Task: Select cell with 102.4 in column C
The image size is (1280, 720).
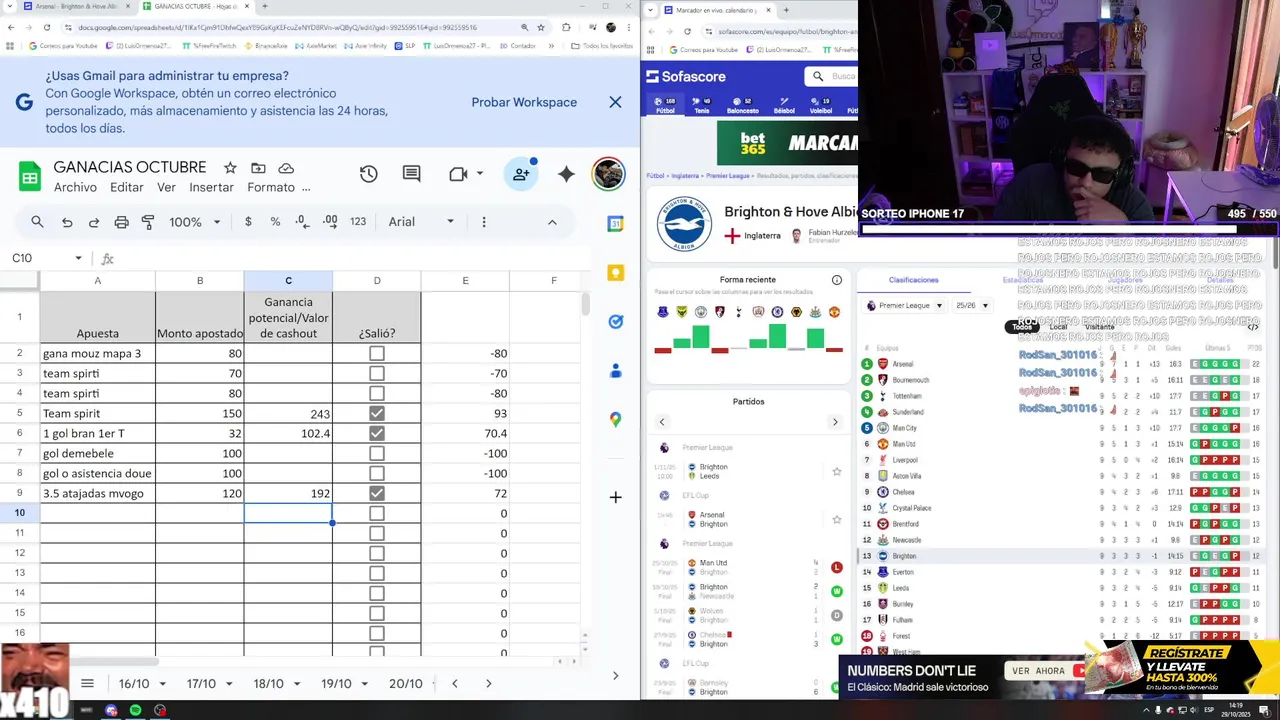Action: [288, 433]
